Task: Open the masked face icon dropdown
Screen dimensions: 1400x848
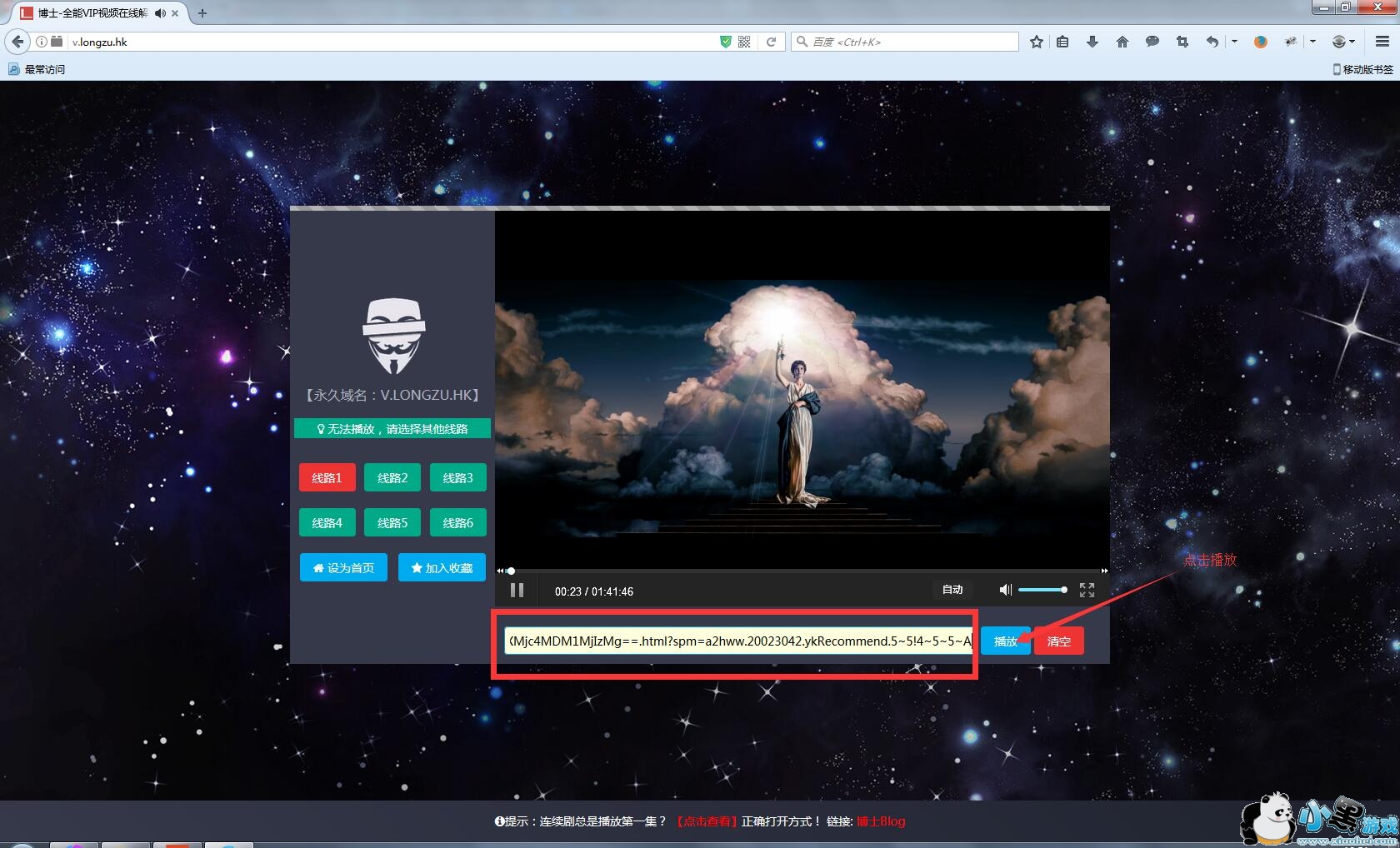Action: point(1344,42)
